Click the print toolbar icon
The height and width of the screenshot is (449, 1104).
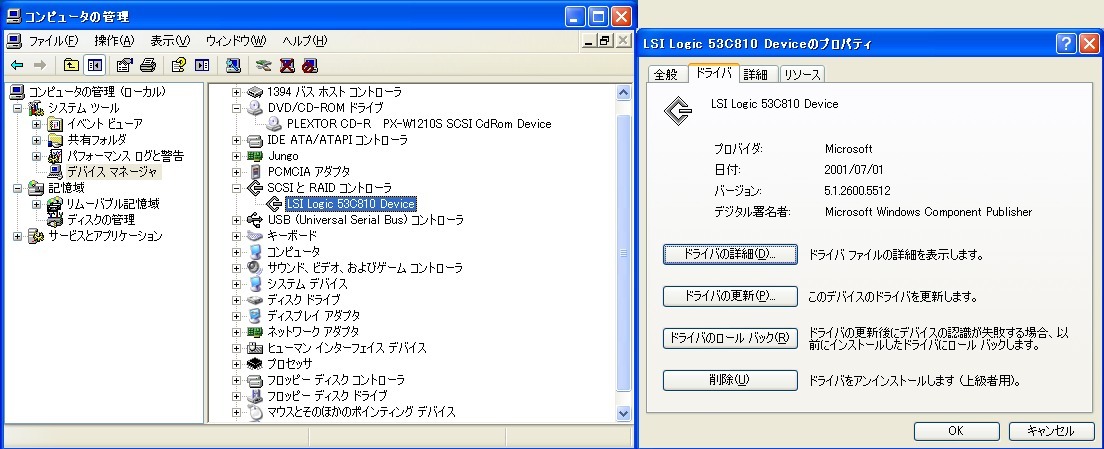point(147,65)
